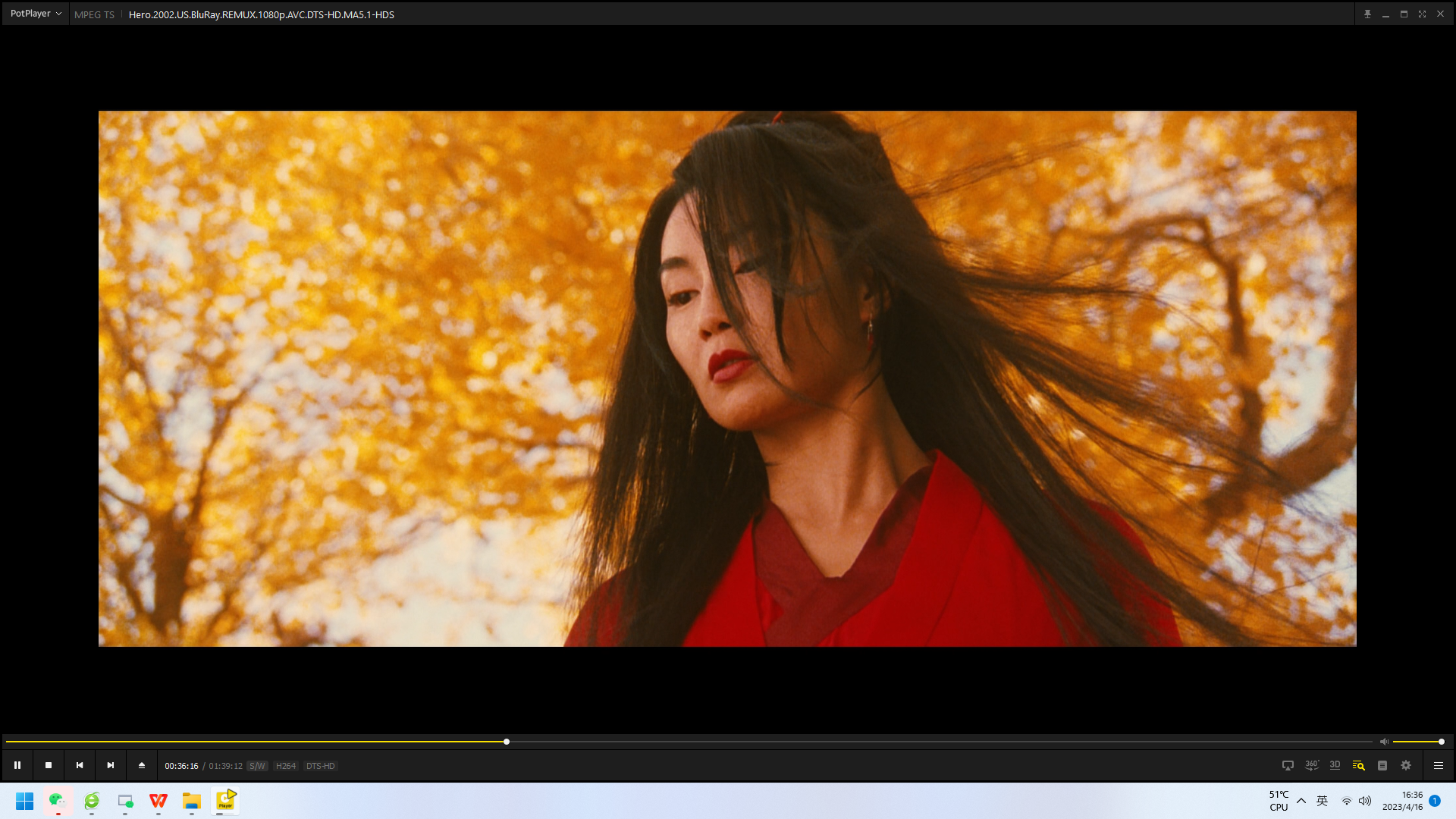1456x819 pixels.
Task: Maximize the PotPlayer window
Action: point(1404,14)
